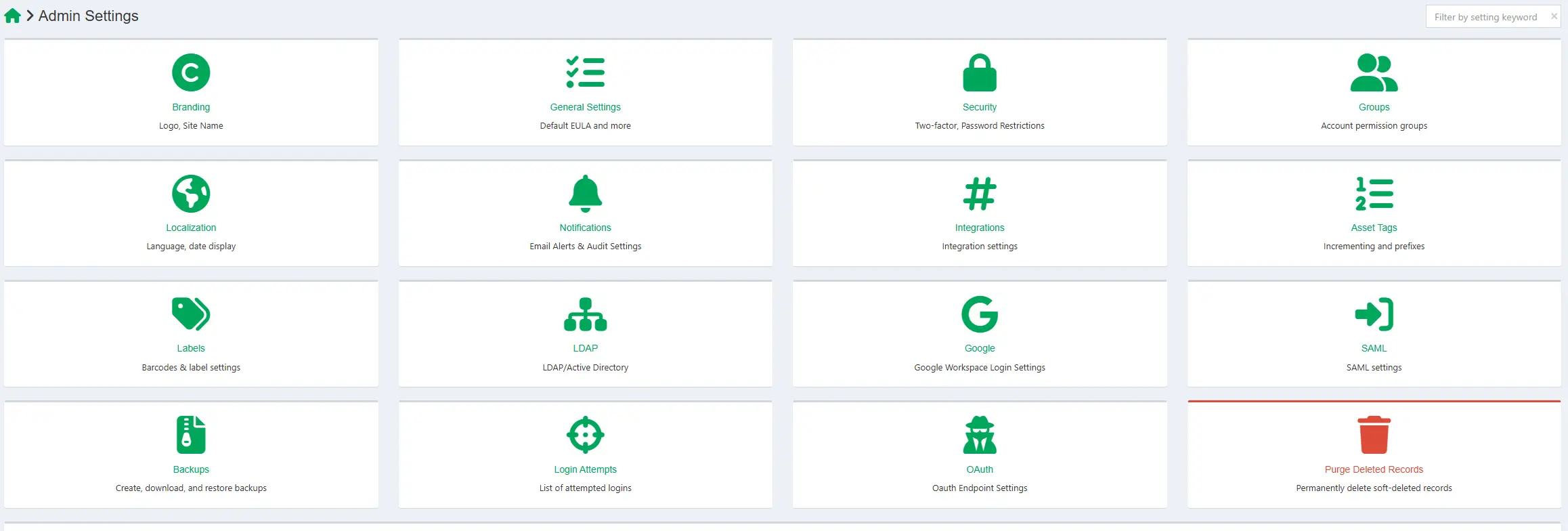Screen dimensions: 1568x531
Task: Open the Localization globe icon
Action: point(191,194)
